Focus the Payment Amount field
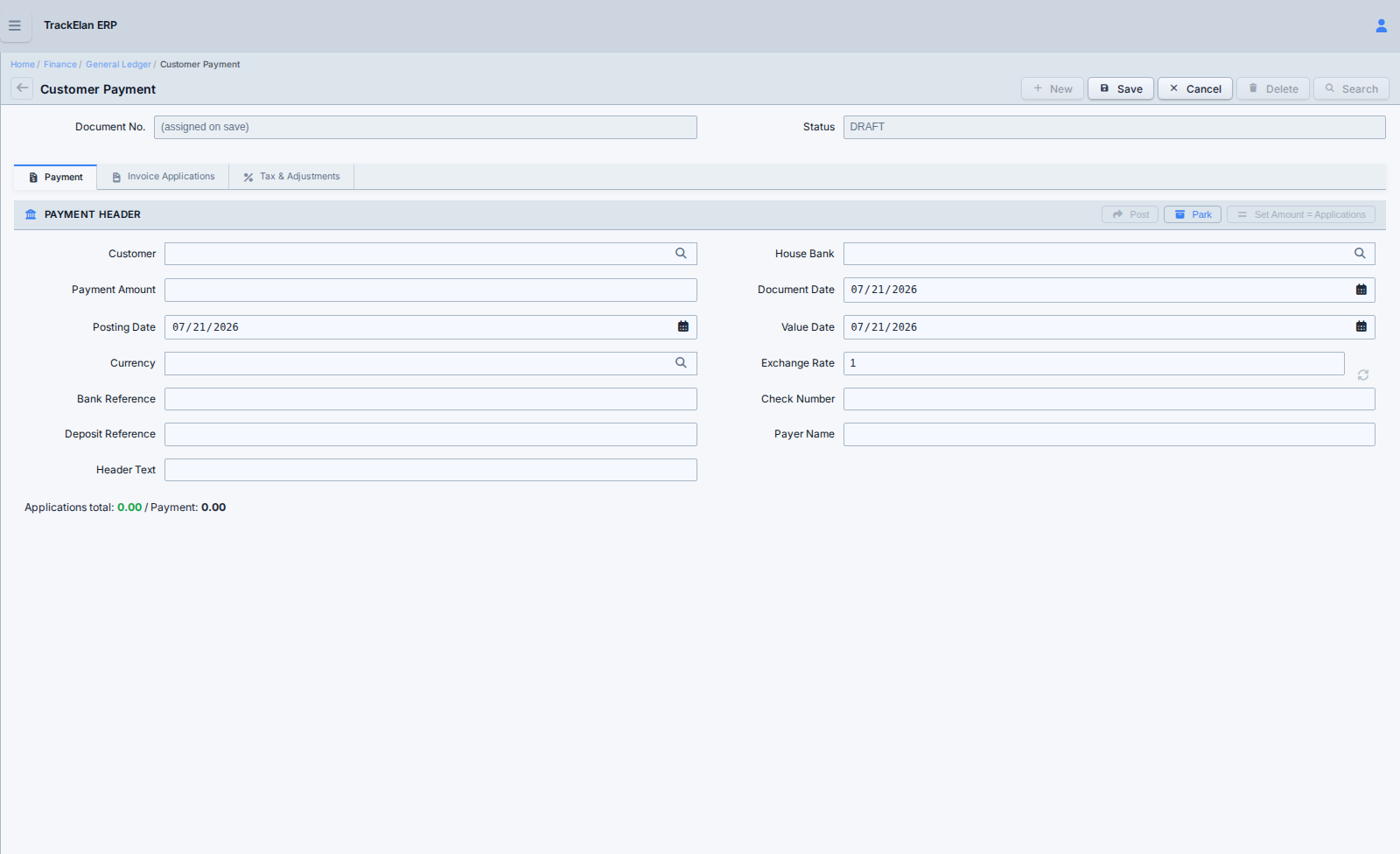This screenshot has height=854, width=1400. coord(430,290)
